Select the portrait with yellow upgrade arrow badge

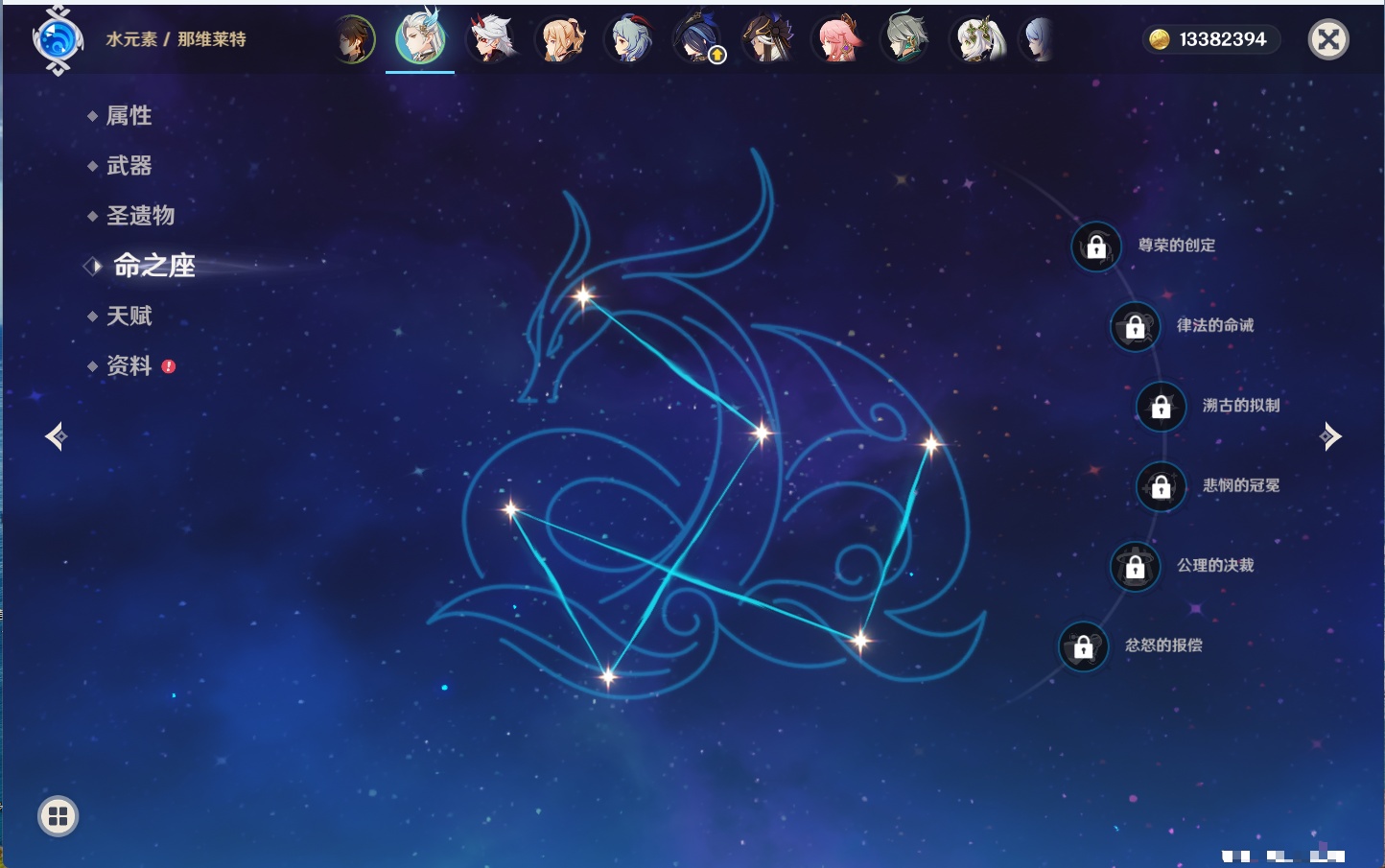tap(699, 40)
